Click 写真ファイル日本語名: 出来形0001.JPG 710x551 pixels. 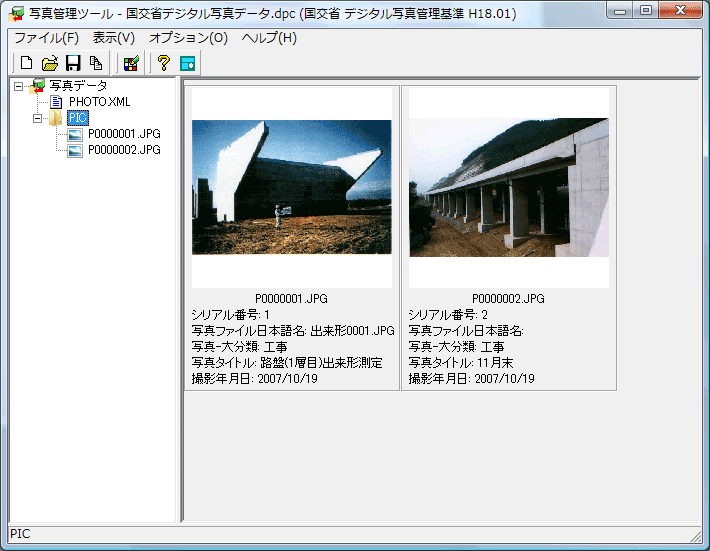[x=293, y=331]
